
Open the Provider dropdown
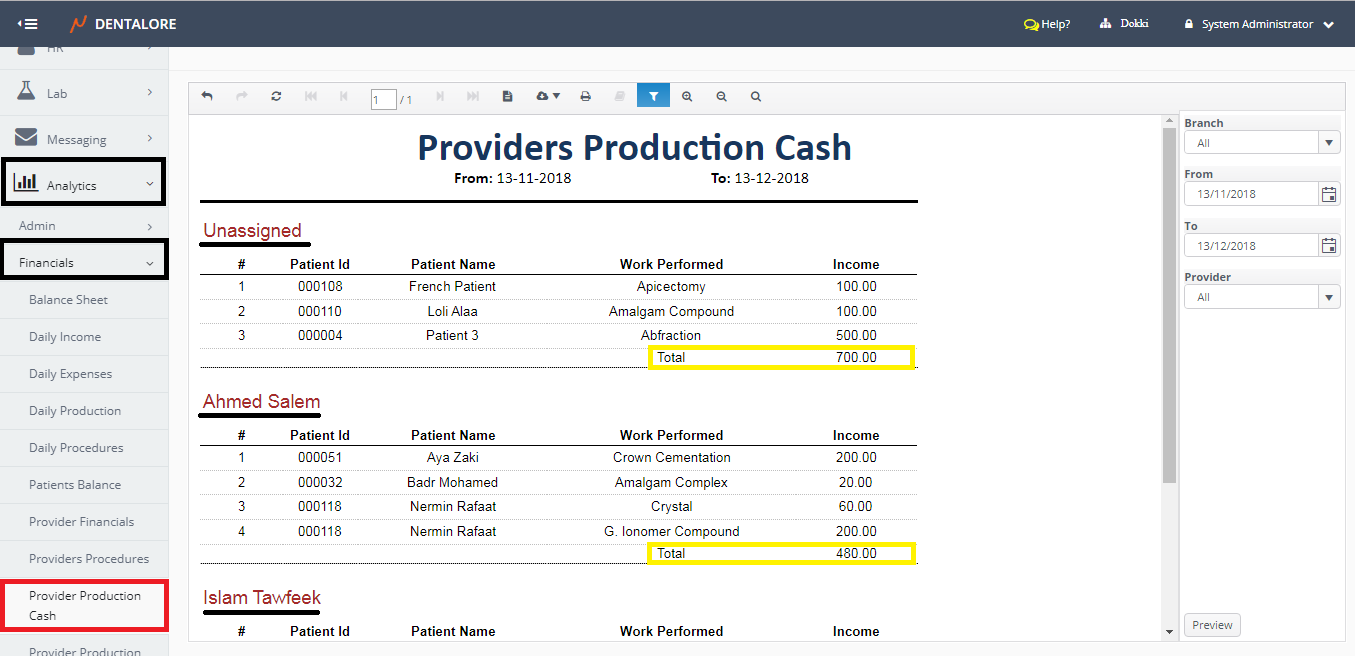coord(1329,297)
